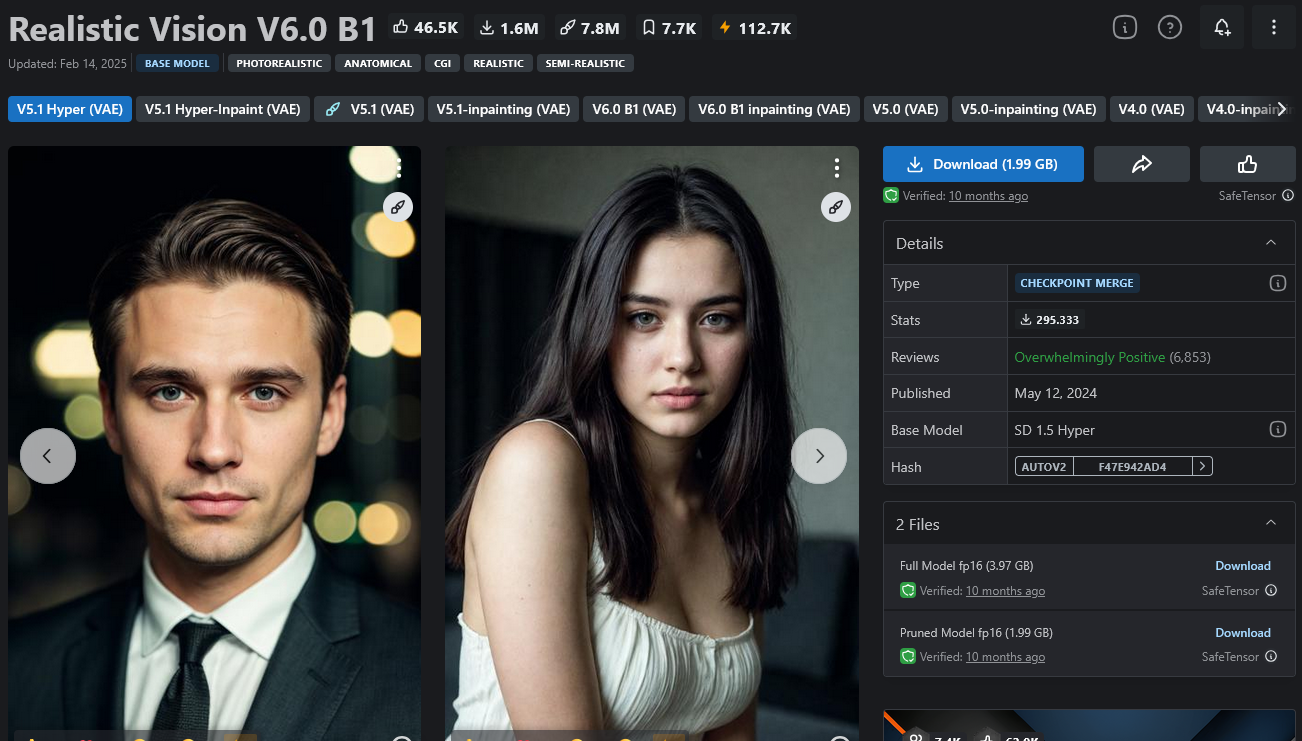Go to the next gallery image

coord(819,456)
